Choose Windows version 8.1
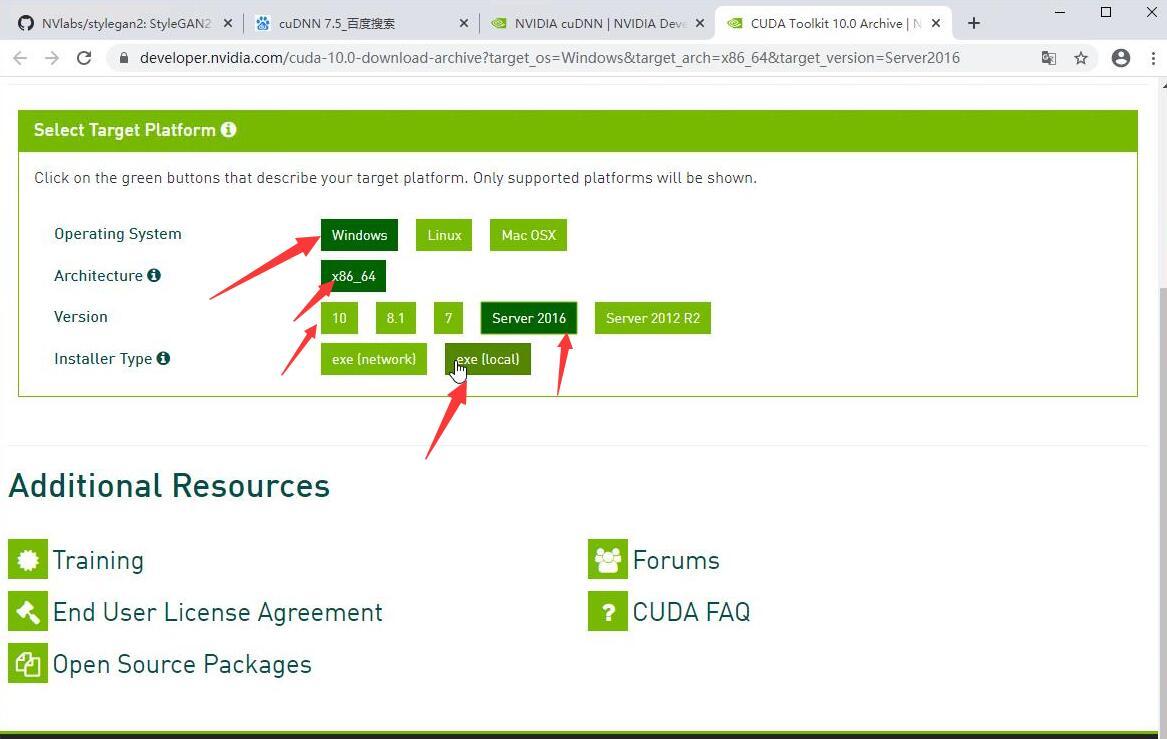This screenshot has height=739, width=1167. (396, 318)
